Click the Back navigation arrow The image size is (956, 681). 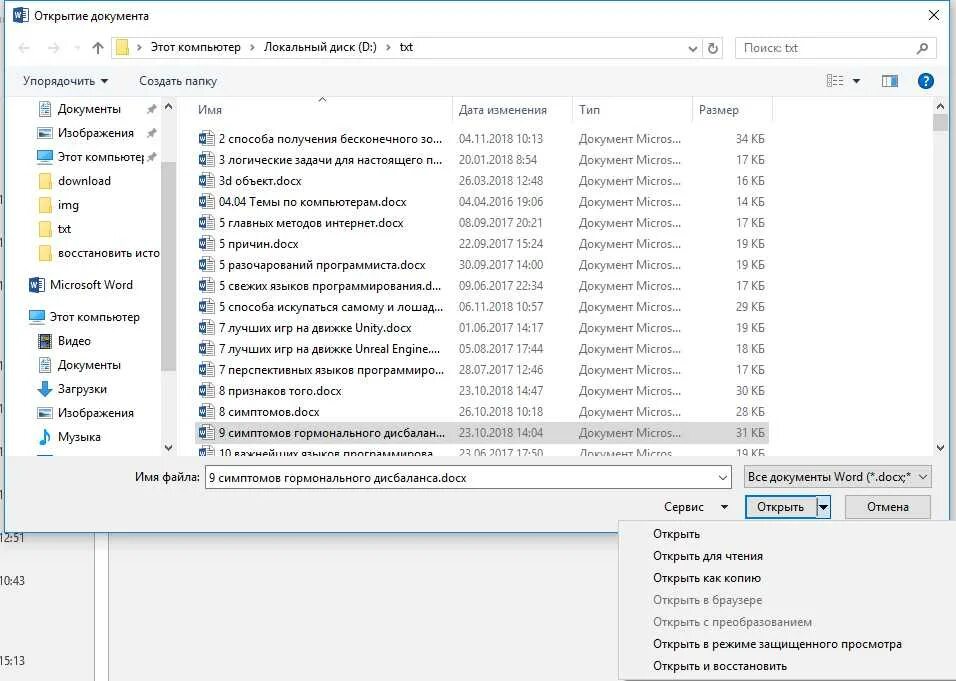(x=24, y=48)
